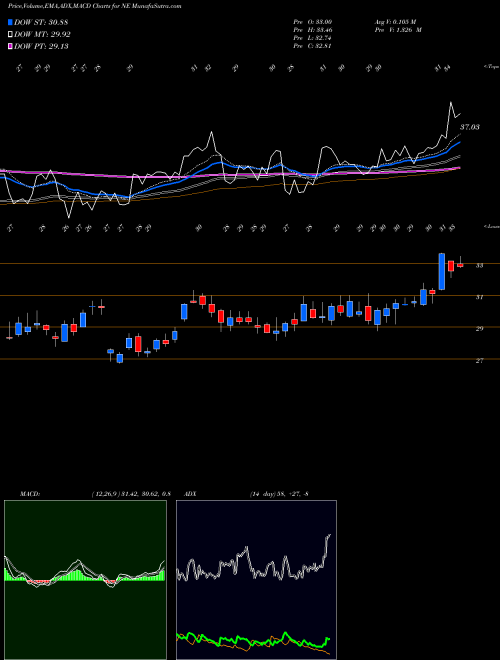Image resolution: width=500 pixels, height=660 pixels.
Task: Click the ADX (14 day) values text
Action: pyautogui.click(x=279, y=494)
